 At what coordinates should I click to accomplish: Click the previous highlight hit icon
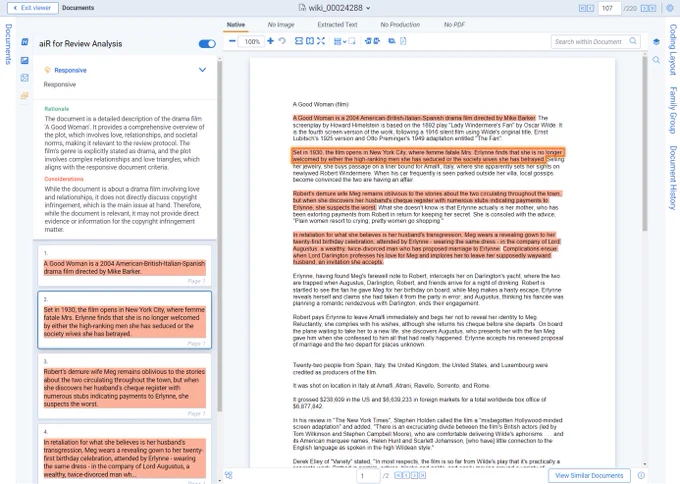tap(368, 41)
